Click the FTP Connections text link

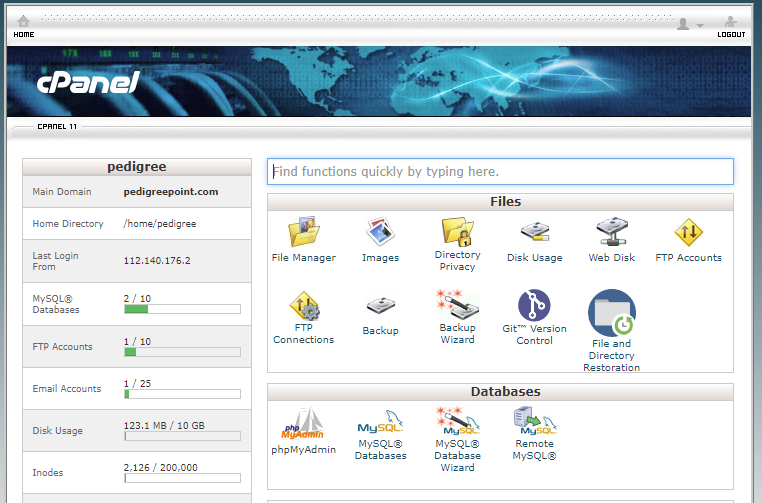304,333
